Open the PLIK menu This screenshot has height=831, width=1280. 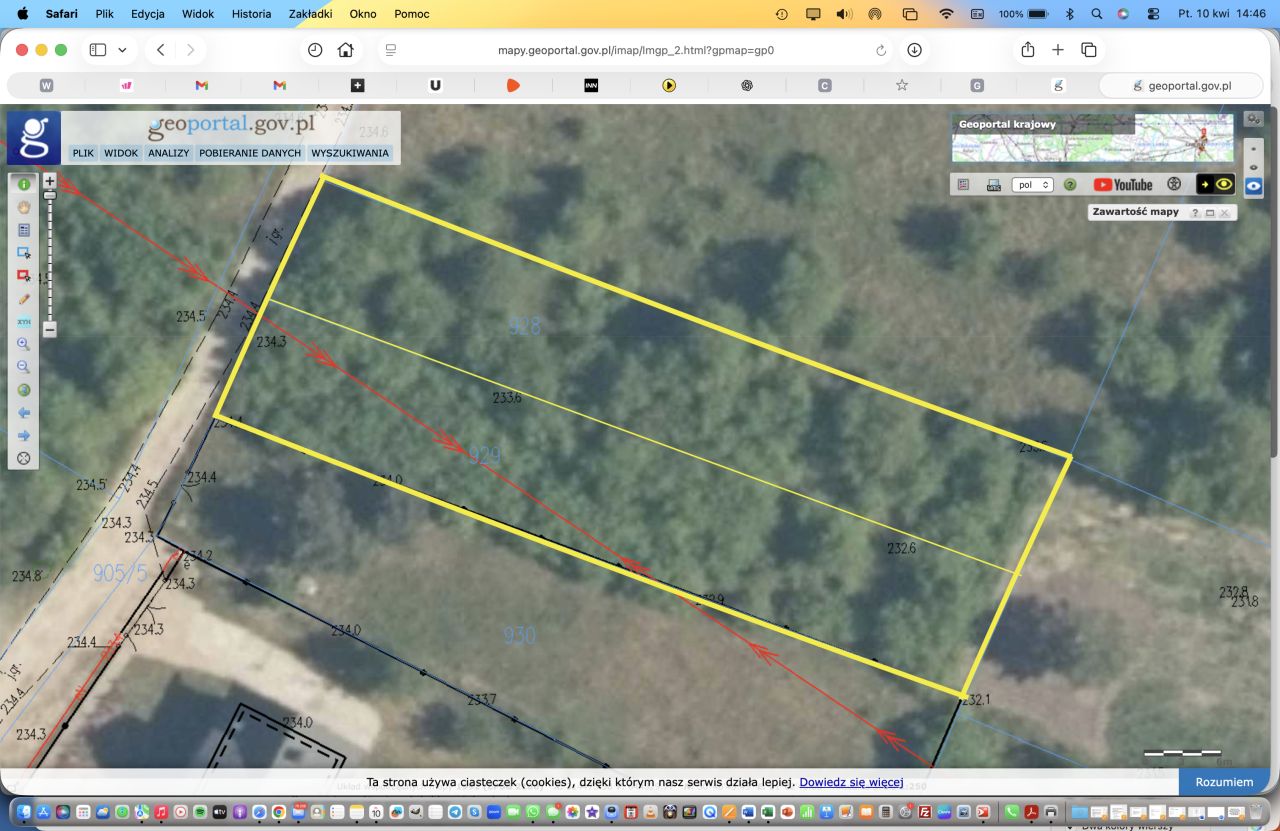83,153
